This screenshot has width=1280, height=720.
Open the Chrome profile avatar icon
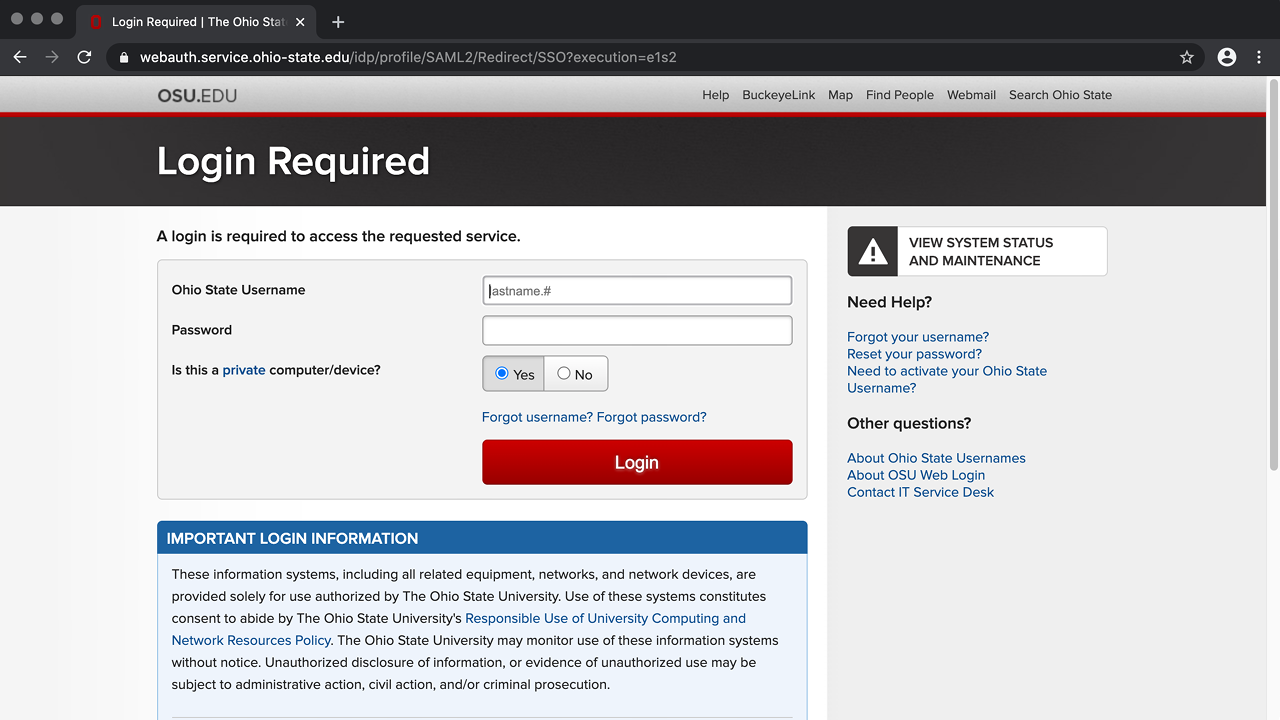click(1227, 57)
